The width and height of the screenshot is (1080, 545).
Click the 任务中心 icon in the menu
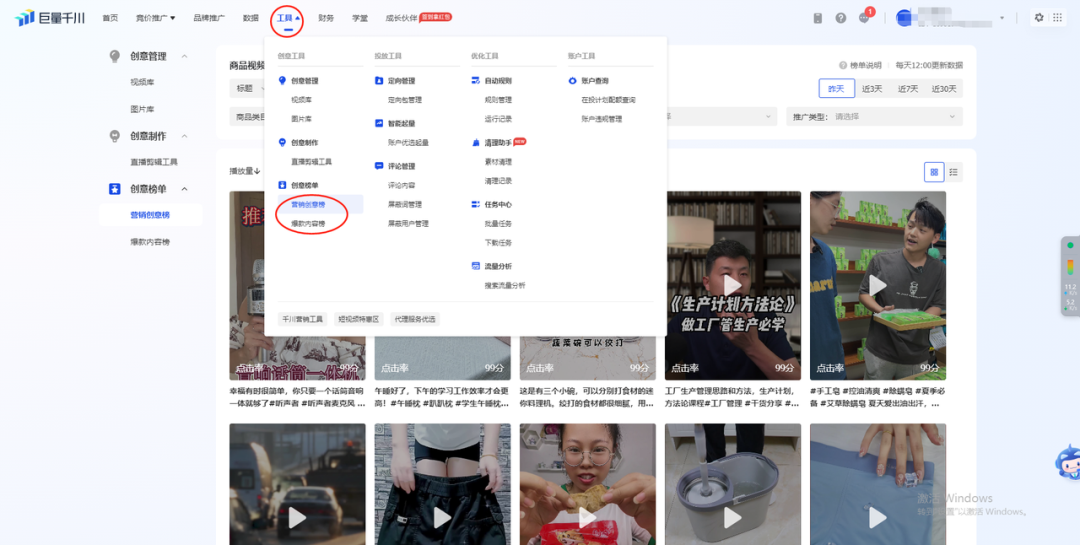(x=475, y=205)
